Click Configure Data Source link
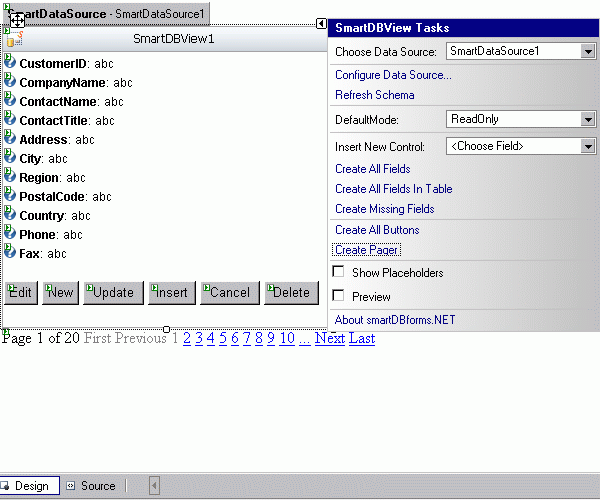The image size is (600, 500). tap(393, 75)
